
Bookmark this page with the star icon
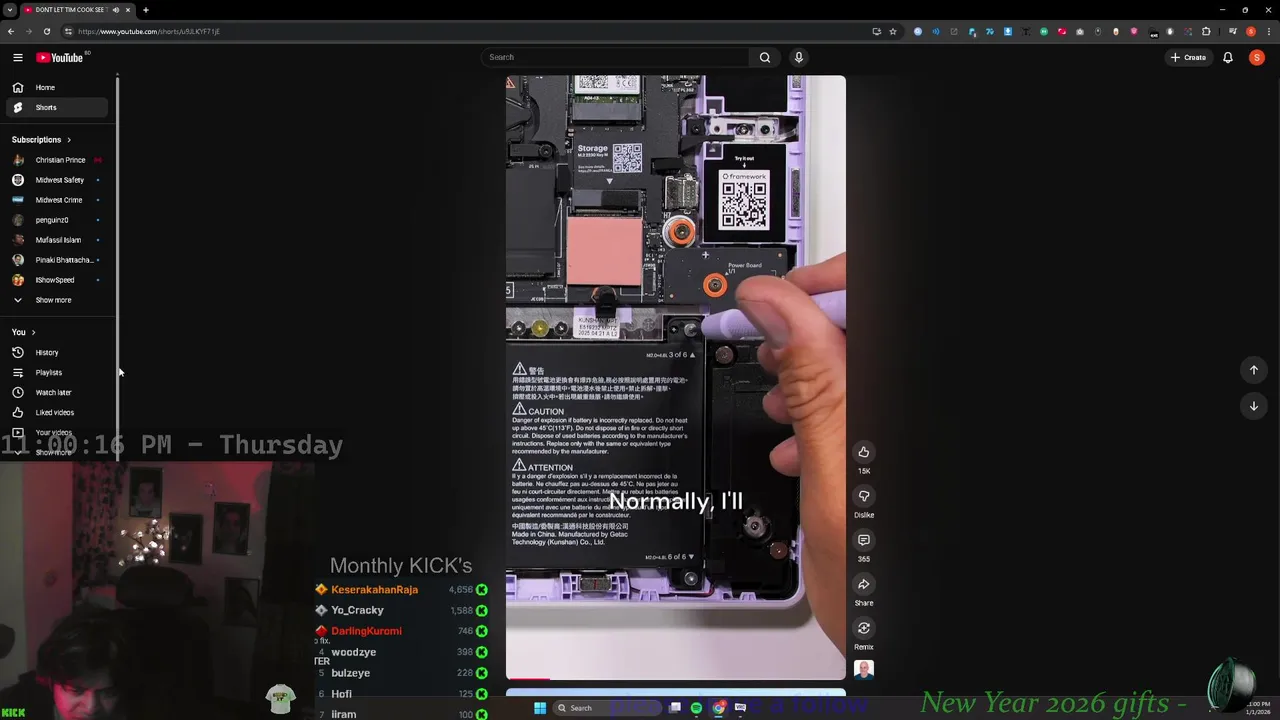(x=893, y=31)
